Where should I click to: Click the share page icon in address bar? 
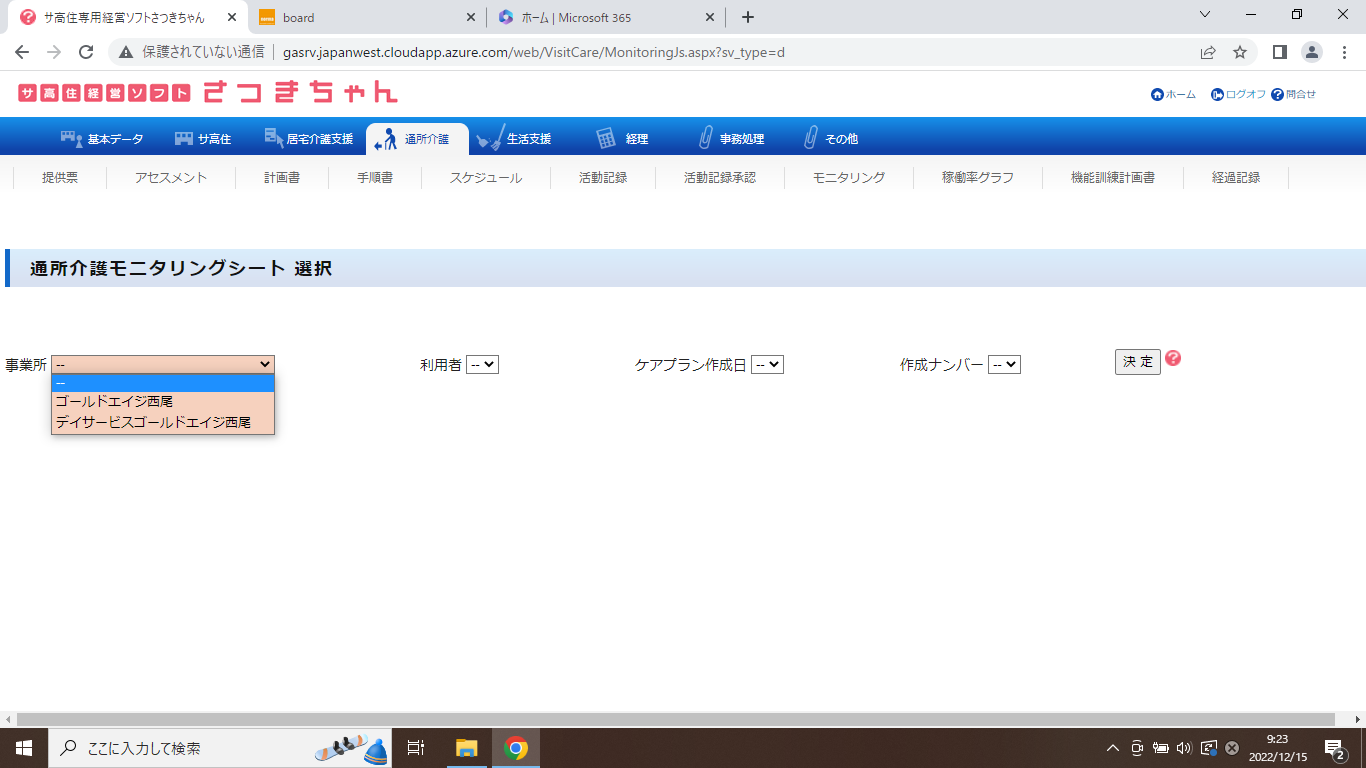coord(1208,52)
